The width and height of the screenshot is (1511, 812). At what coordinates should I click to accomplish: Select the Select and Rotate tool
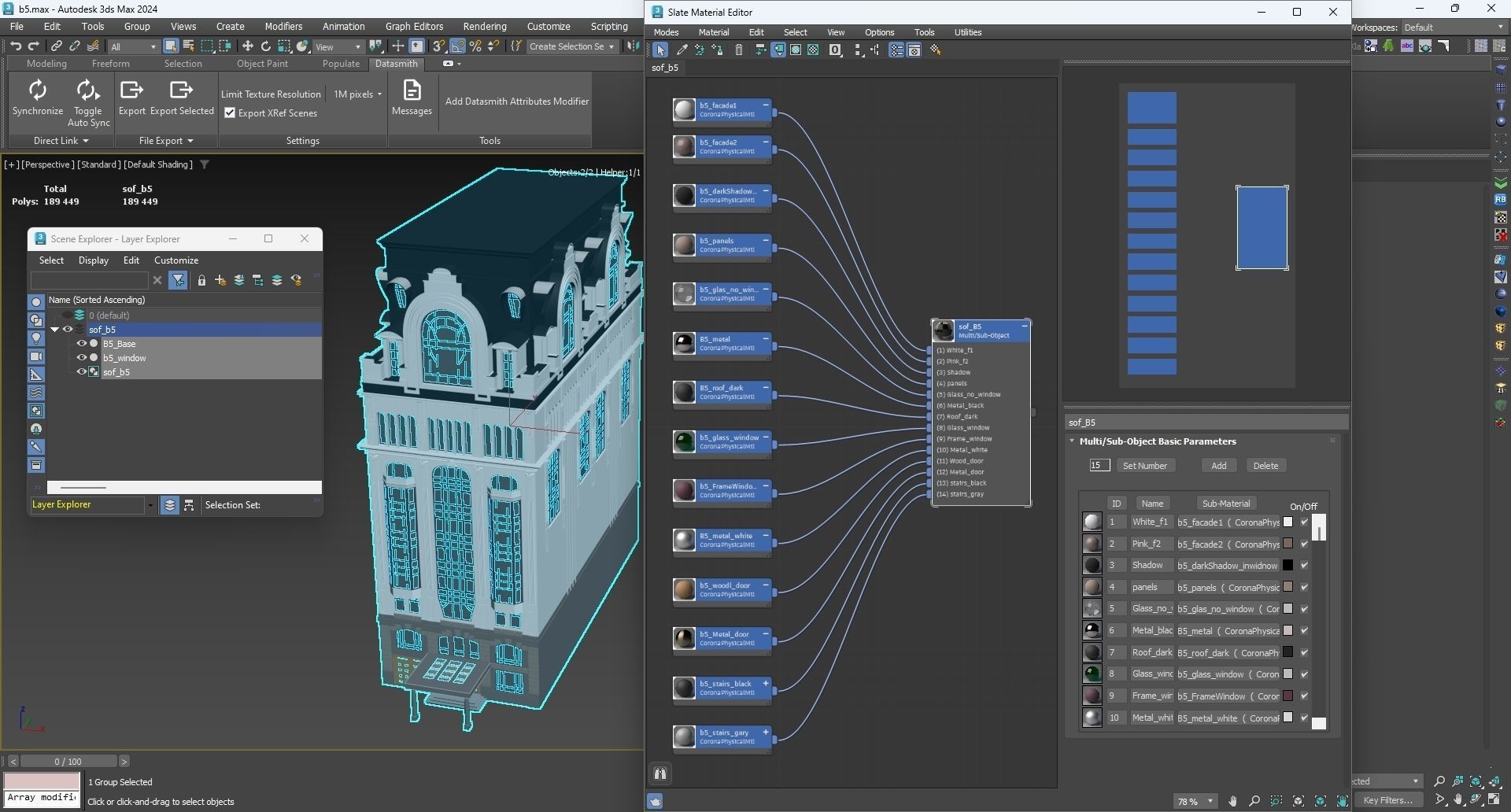point(265,46)
